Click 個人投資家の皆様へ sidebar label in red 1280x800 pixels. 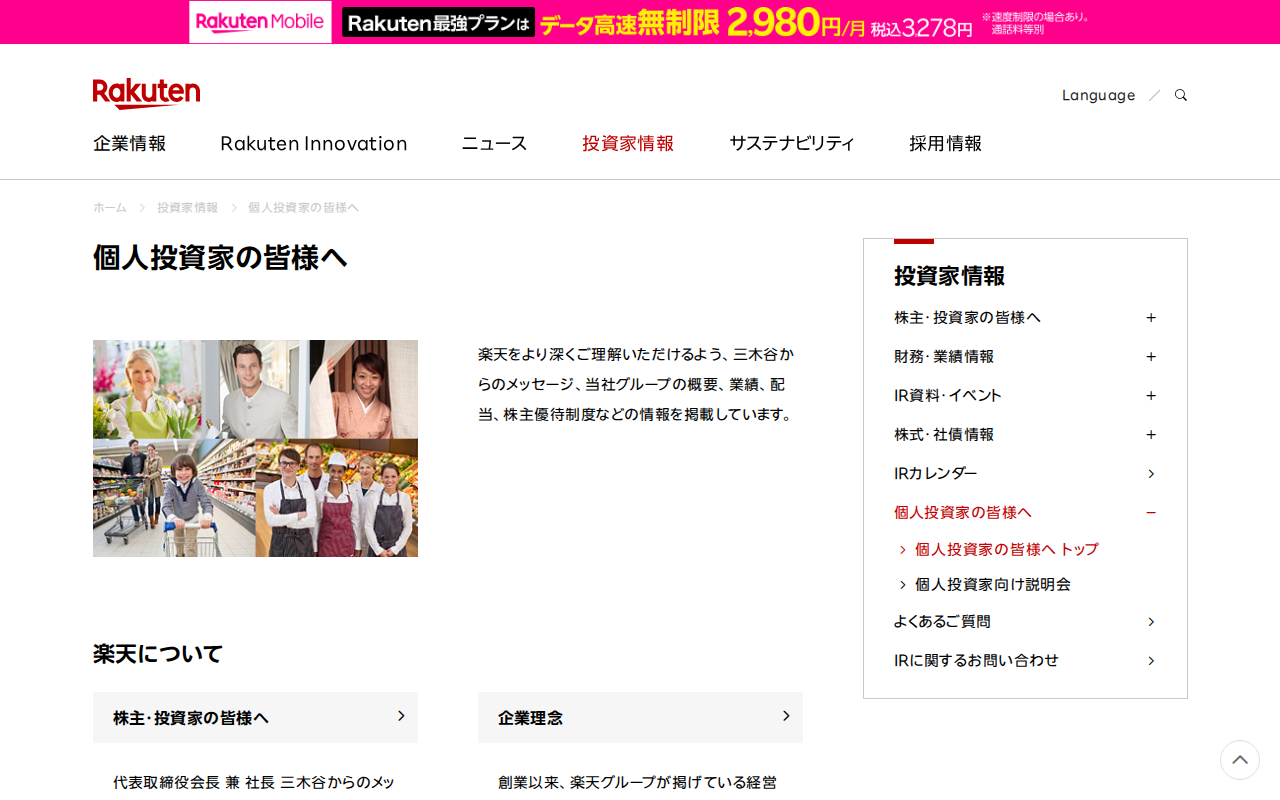click(x=963, y=512)
